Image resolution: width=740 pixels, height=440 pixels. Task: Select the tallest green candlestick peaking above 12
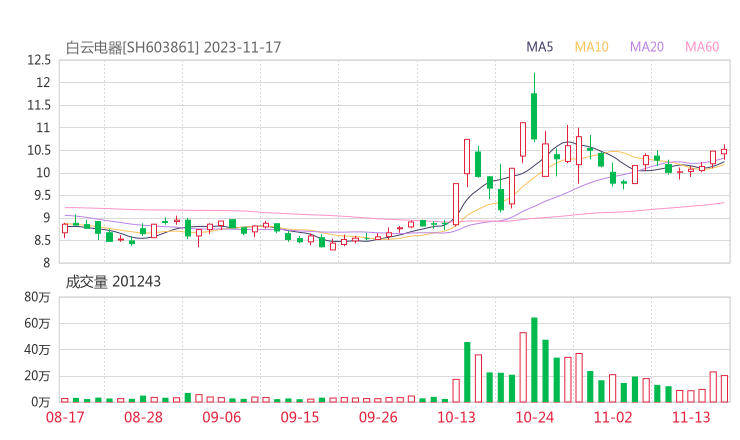click(534, 116)
